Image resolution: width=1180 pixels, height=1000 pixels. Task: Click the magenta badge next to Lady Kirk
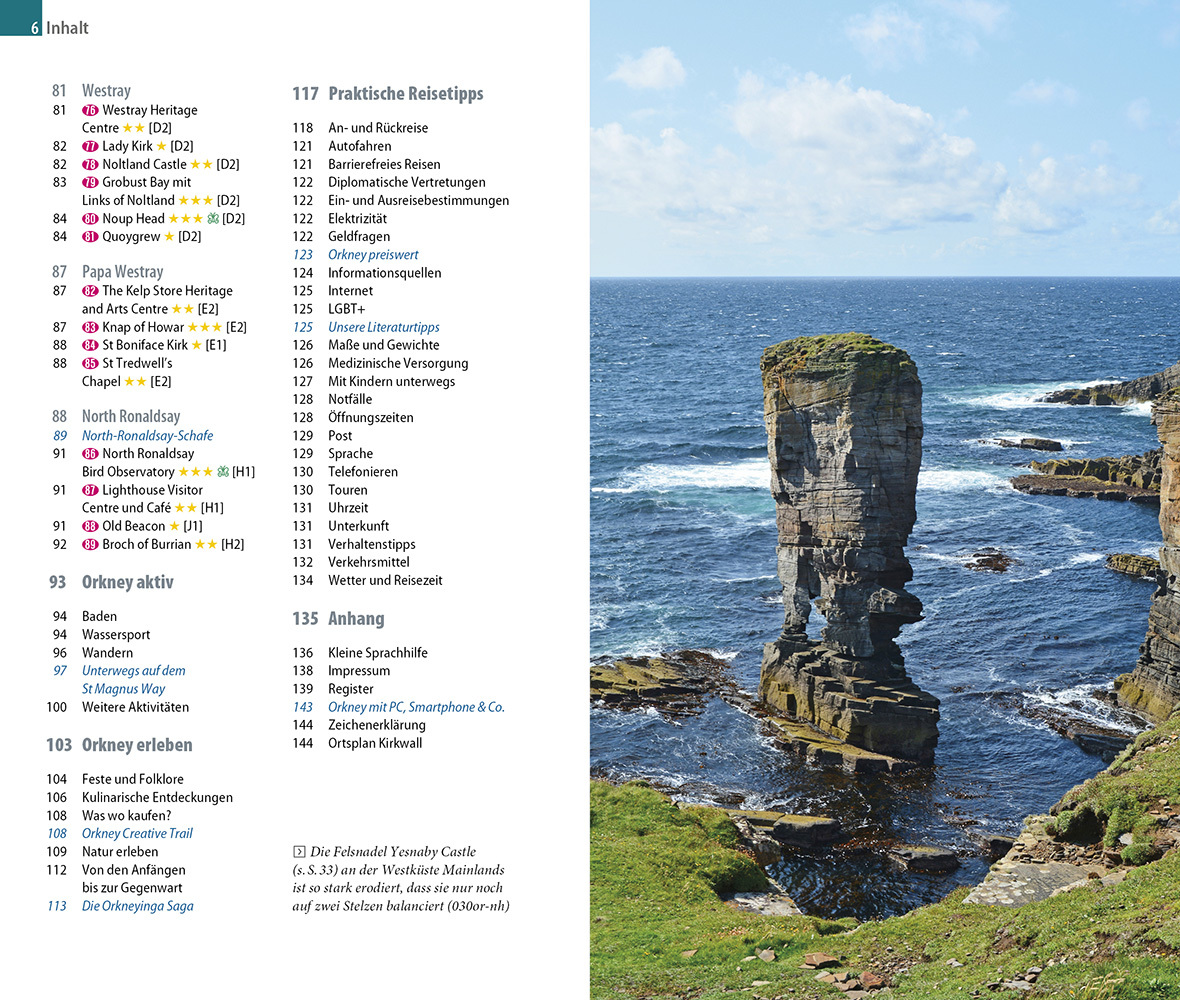coord(90,146)
